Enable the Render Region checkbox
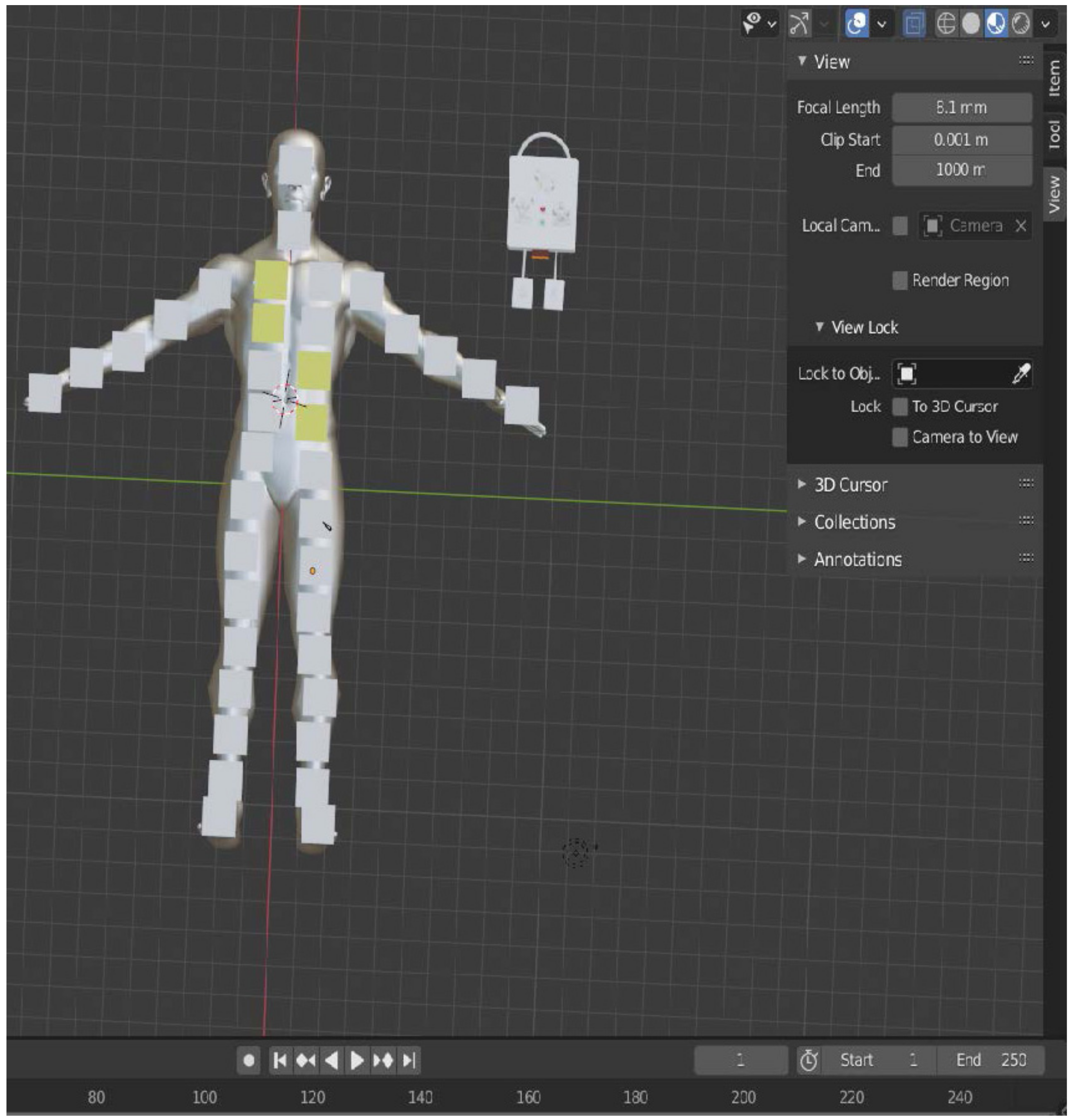 point(900,280)
